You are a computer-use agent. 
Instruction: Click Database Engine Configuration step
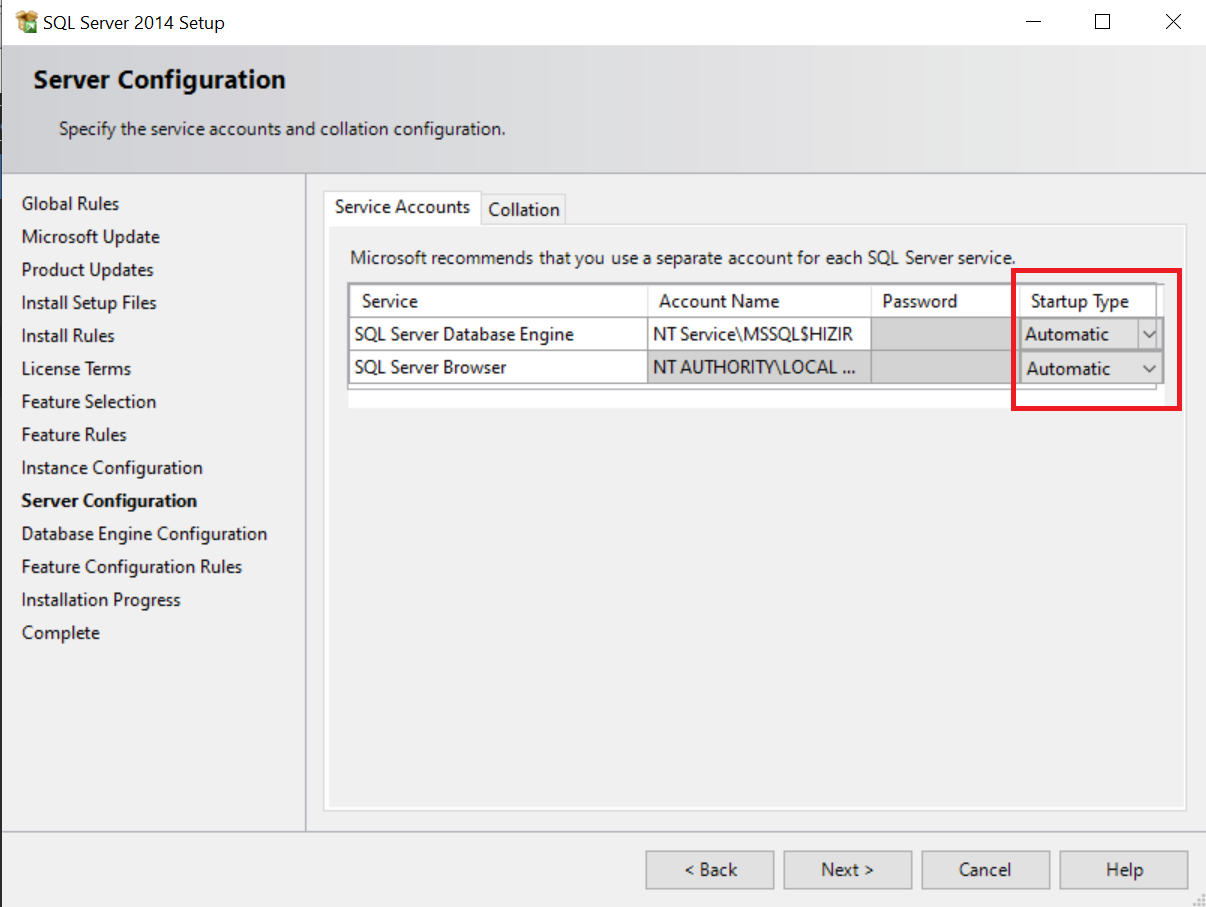pos(144,534)
